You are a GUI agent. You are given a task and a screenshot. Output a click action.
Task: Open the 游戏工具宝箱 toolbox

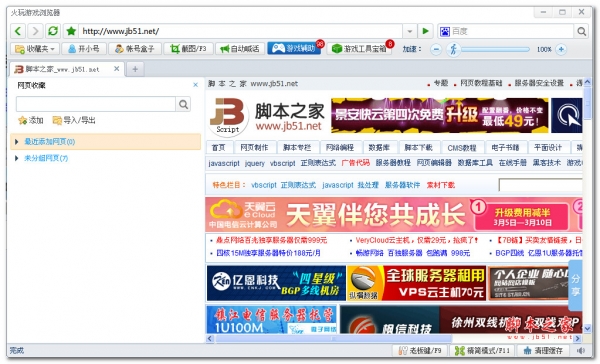[x=359, y=49]
